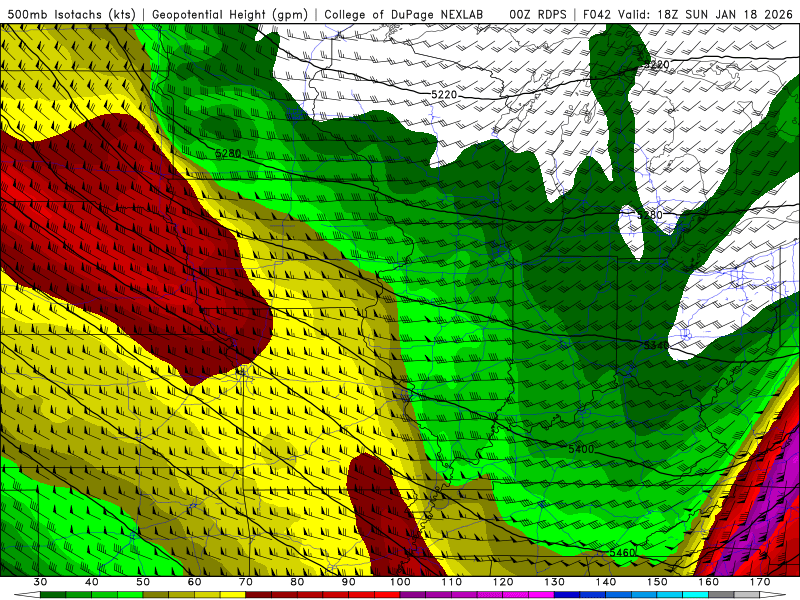
Task: Click the 5220 contour label beside the dark green band
Action: pyautogui.click(x=656, y=64)
